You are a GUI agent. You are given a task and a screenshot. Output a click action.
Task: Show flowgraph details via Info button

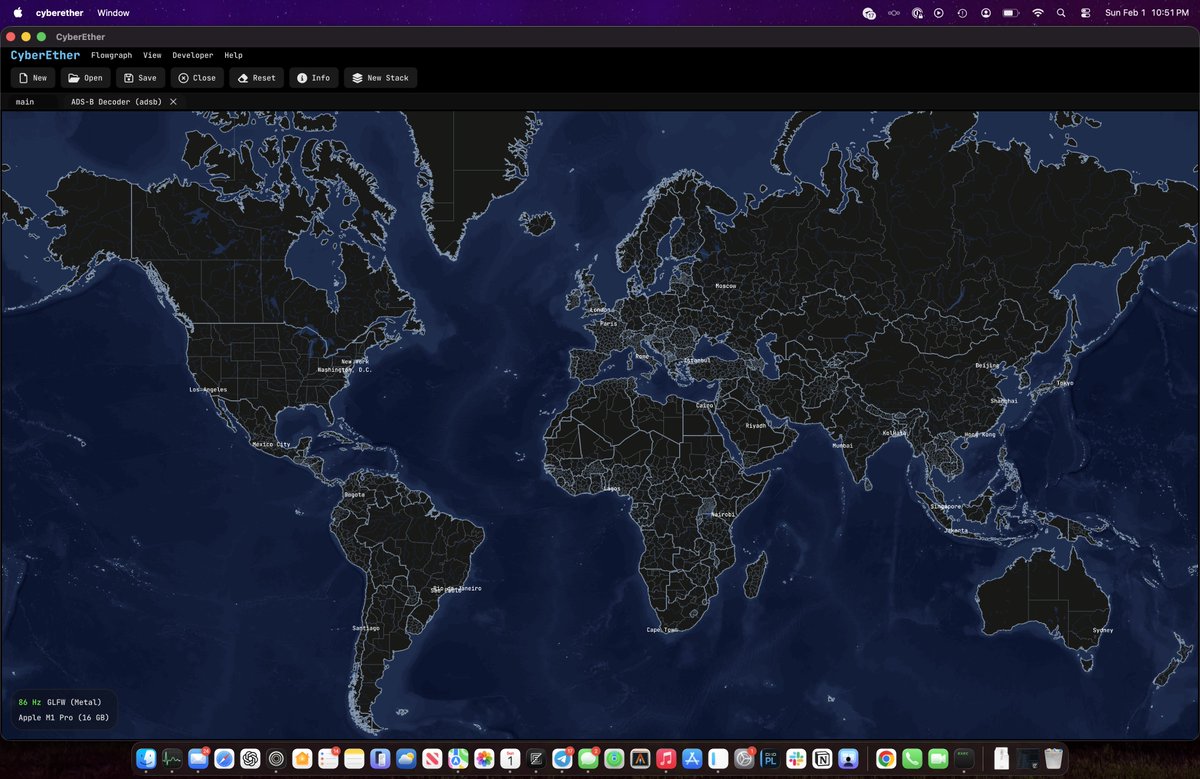(314, 77)
